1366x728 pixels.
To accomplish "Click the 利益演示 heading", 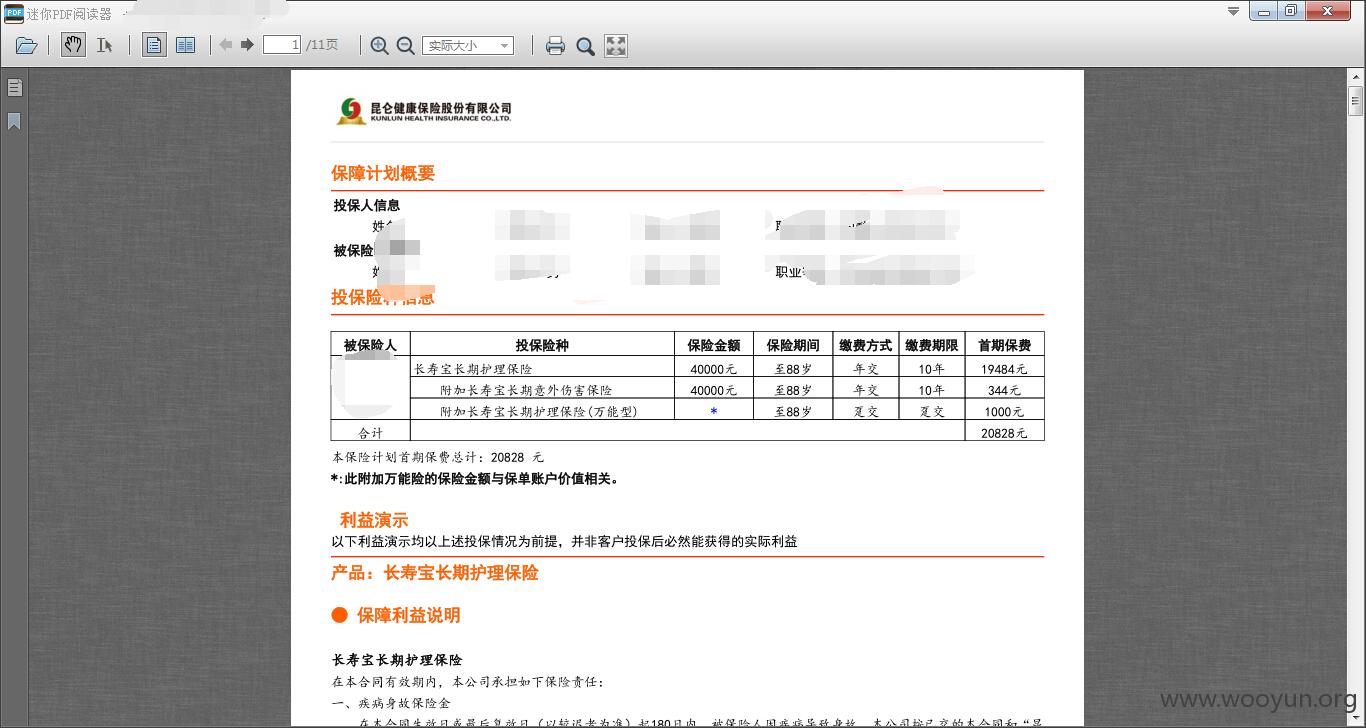I will pos(374,520).
